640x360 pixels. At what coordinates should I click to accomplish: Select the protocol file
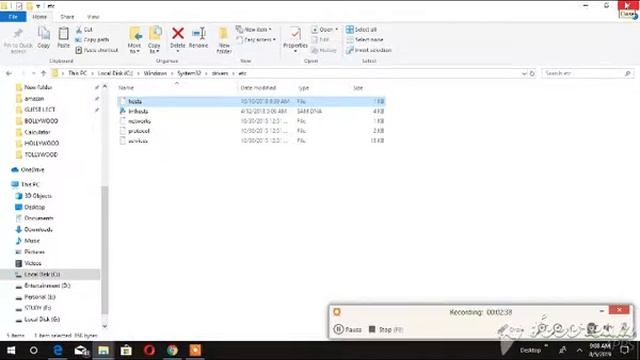[x=251, y=131]
